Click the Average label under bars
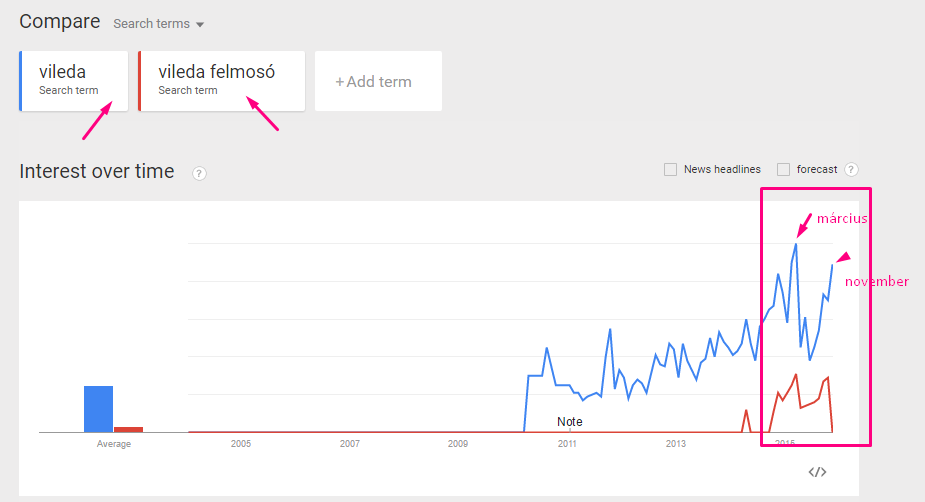925x502 pixels. [114, 444]
